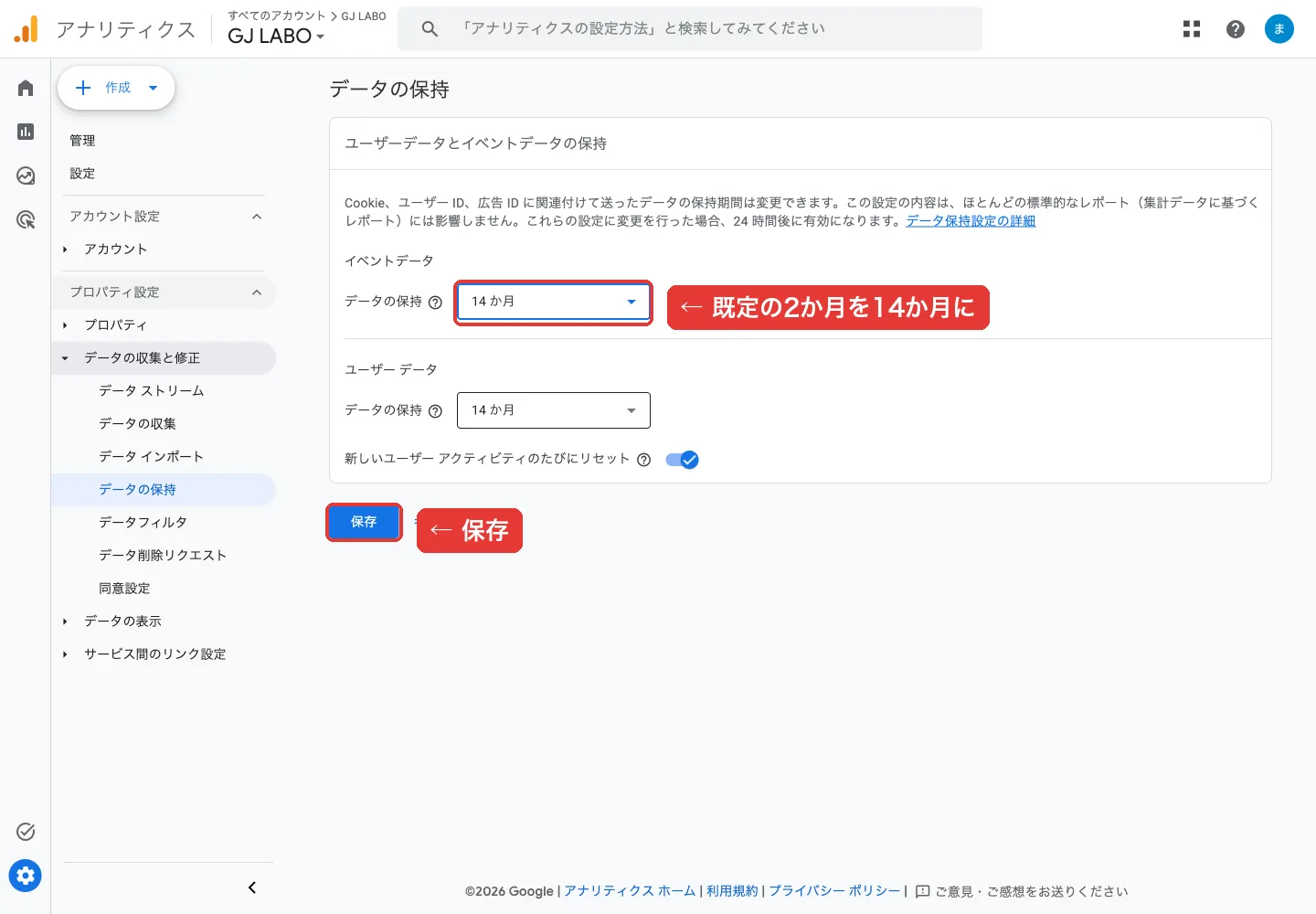The width and height of the screenshot is (1316, 914).
Task: Open データ削除リクエスト in sidebar
Action: [163, 556]
